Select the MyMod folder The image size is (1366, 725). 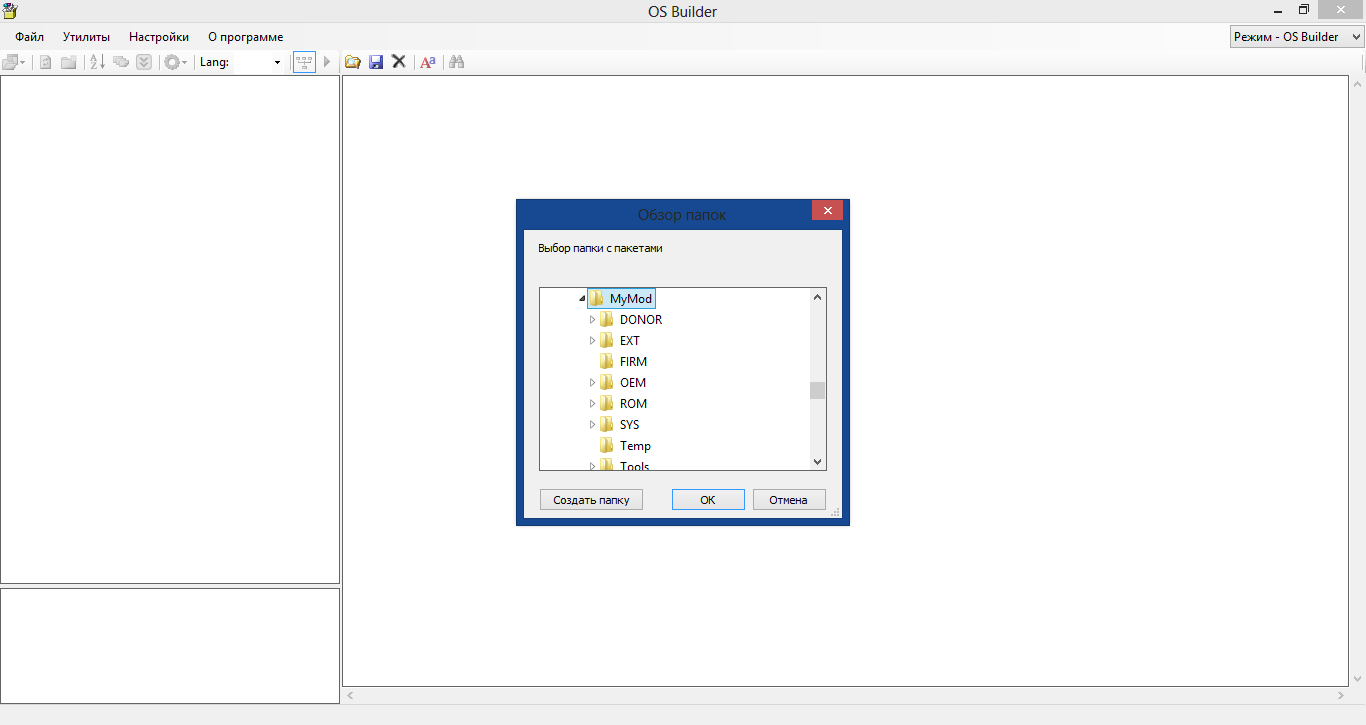tap(621, 299)
